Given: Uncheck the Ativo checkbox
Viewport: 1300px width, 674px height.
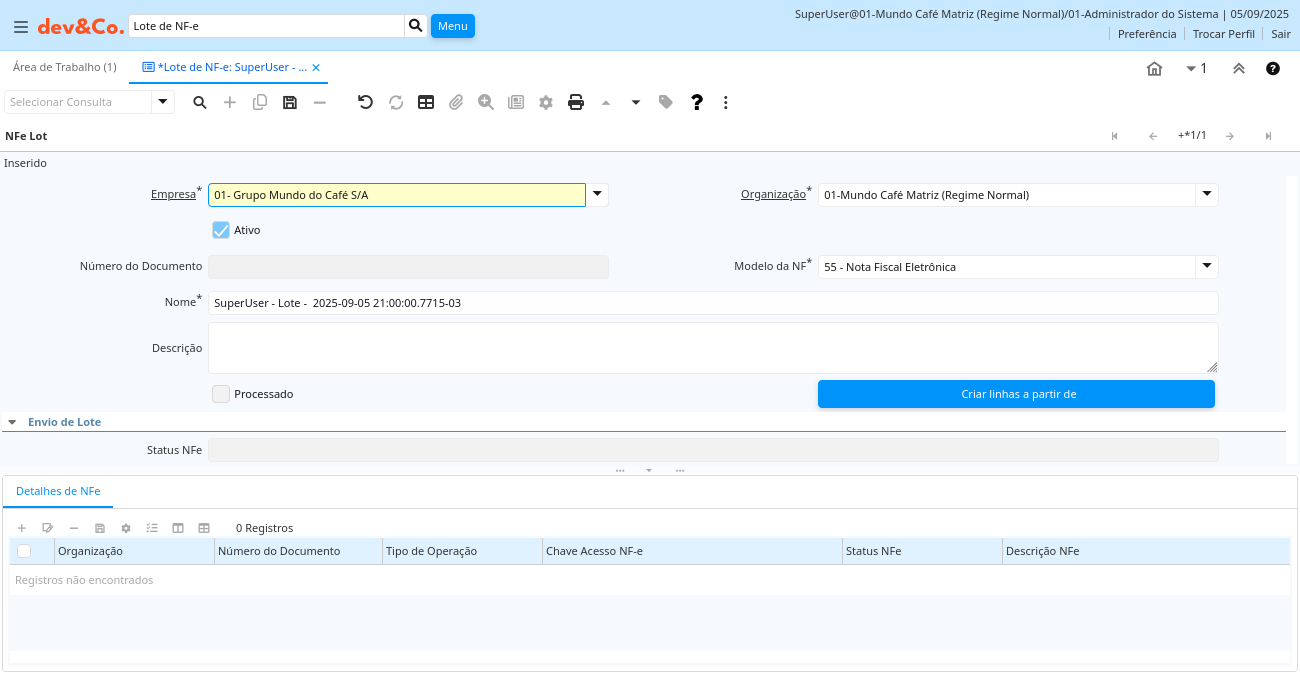Looking at the screenshot, I should coord(221,230).
